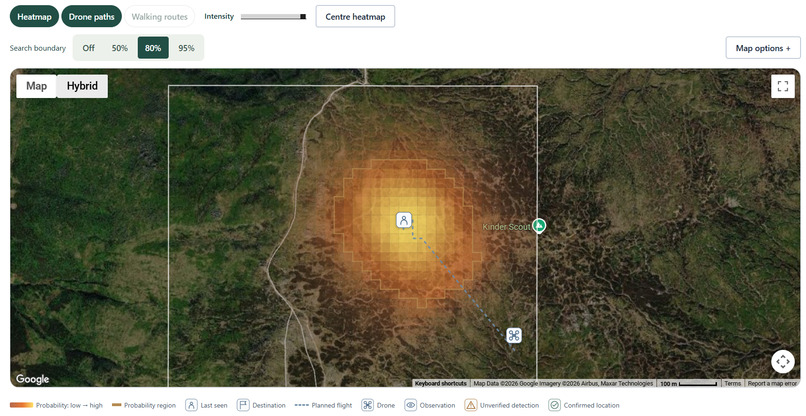Screen dimensions: 806x416
Task: Click the Confirmed location legend text
Action: [x=592, y=405]
